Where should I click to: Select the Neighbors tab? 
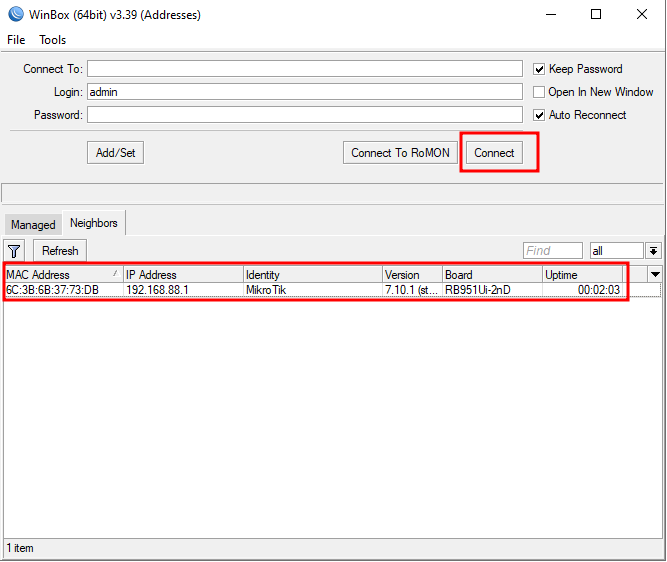(x=93, y=223)
